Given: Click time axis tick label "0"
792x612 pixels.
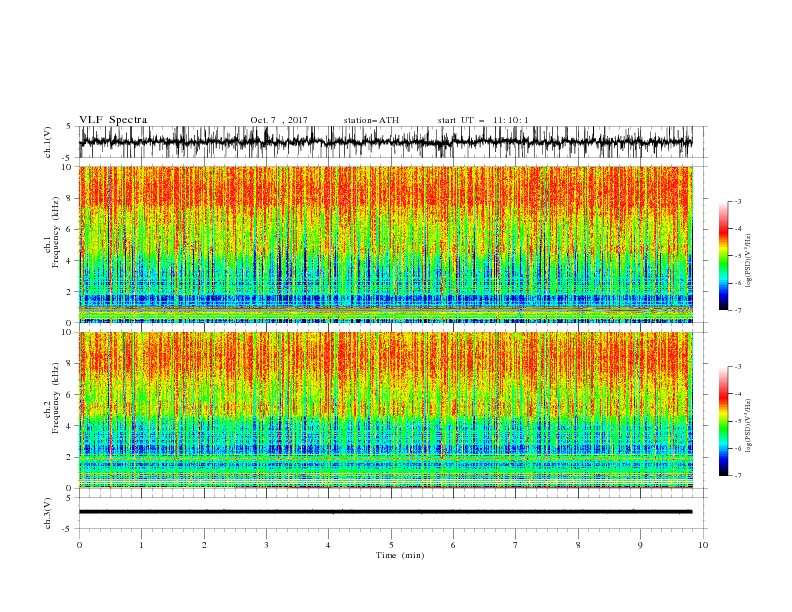Looking at the screenshot, I should [79, 545].
